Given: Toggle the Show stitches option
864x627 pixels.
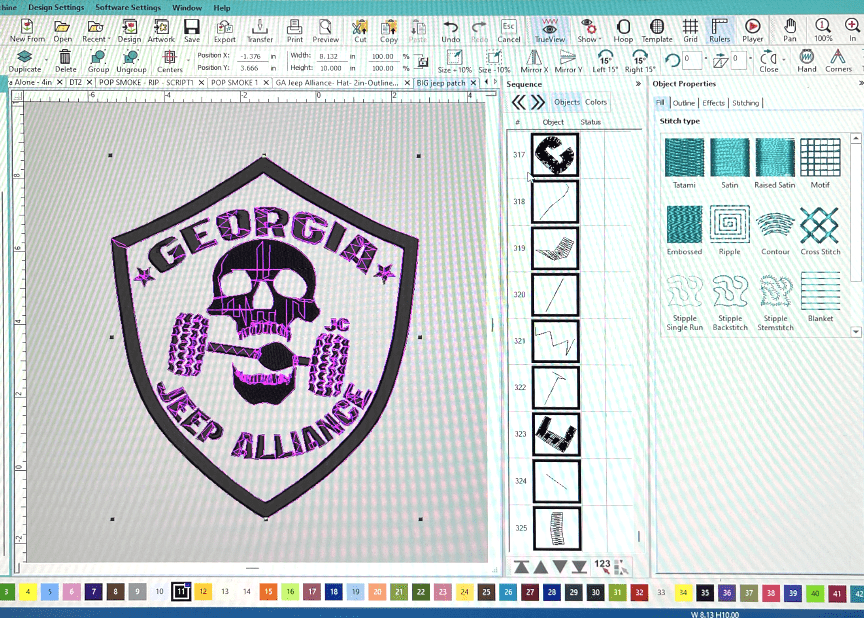Looking at the screenshot, I should 587,30.
